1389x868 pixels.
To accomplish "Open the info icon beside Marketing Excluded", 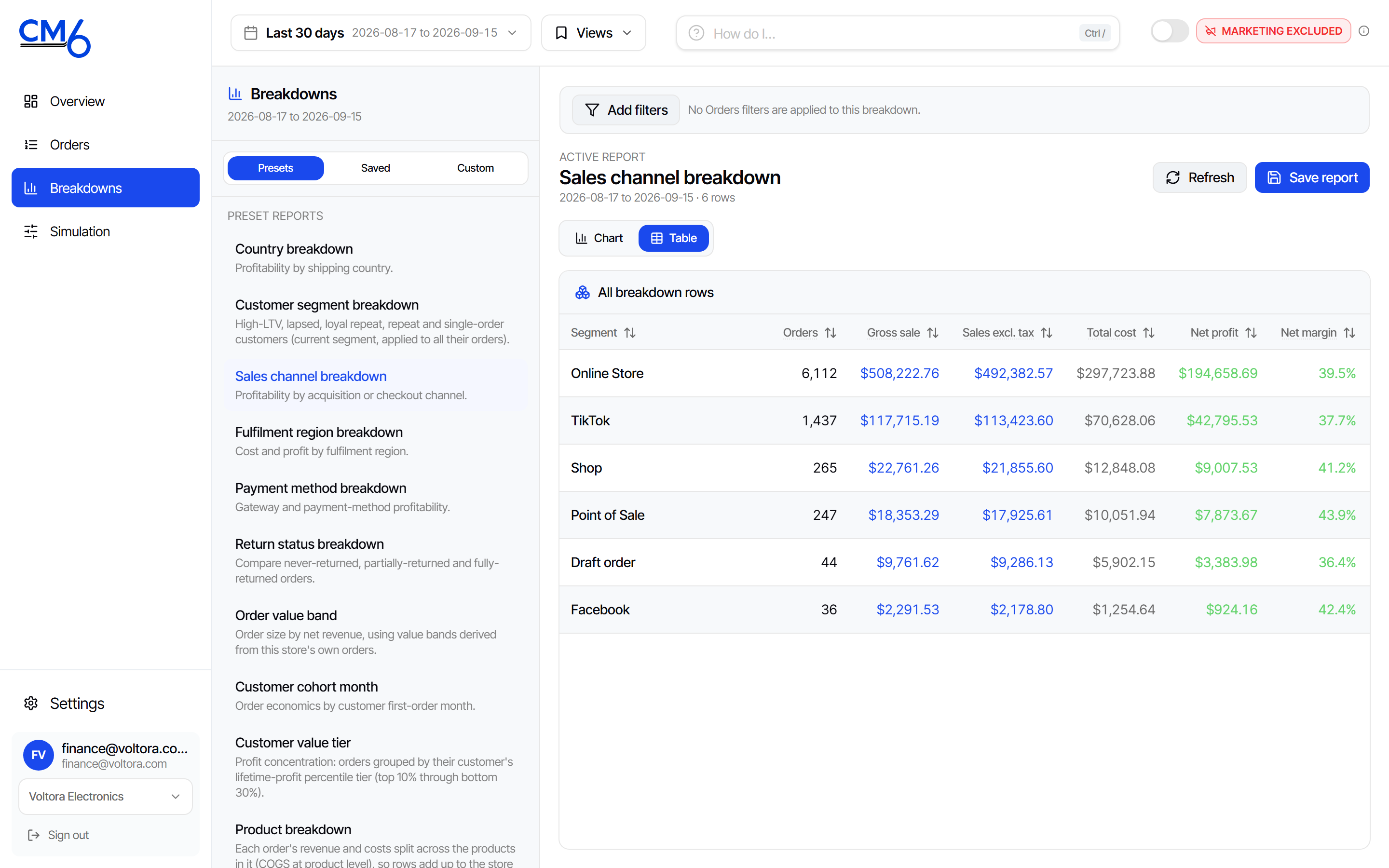I will pyautogui.click(x=1364, y=31).
